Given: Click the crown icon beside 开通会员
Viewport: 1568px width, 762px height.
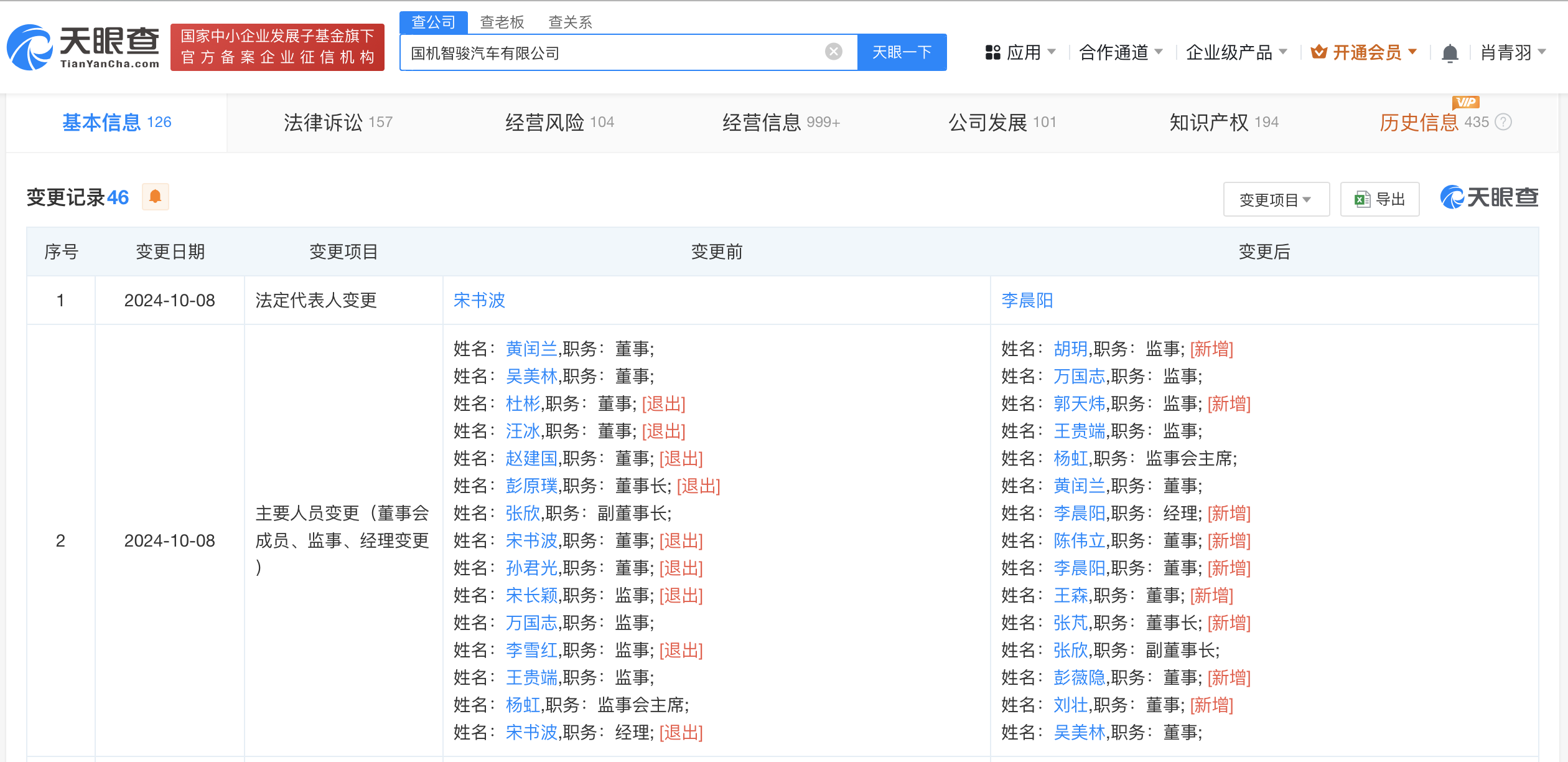Looking at the screenshot, I should pyautogui.click(x=1318, y=52).
